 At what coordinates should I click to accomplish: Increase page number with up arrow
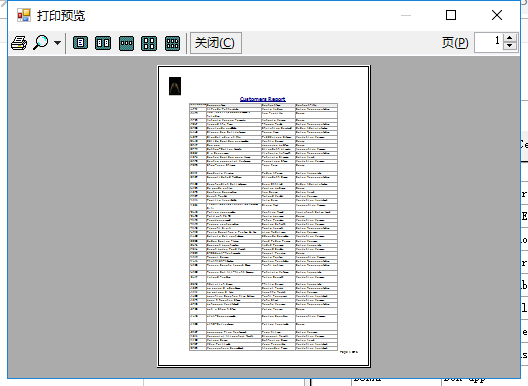[510, 38]
